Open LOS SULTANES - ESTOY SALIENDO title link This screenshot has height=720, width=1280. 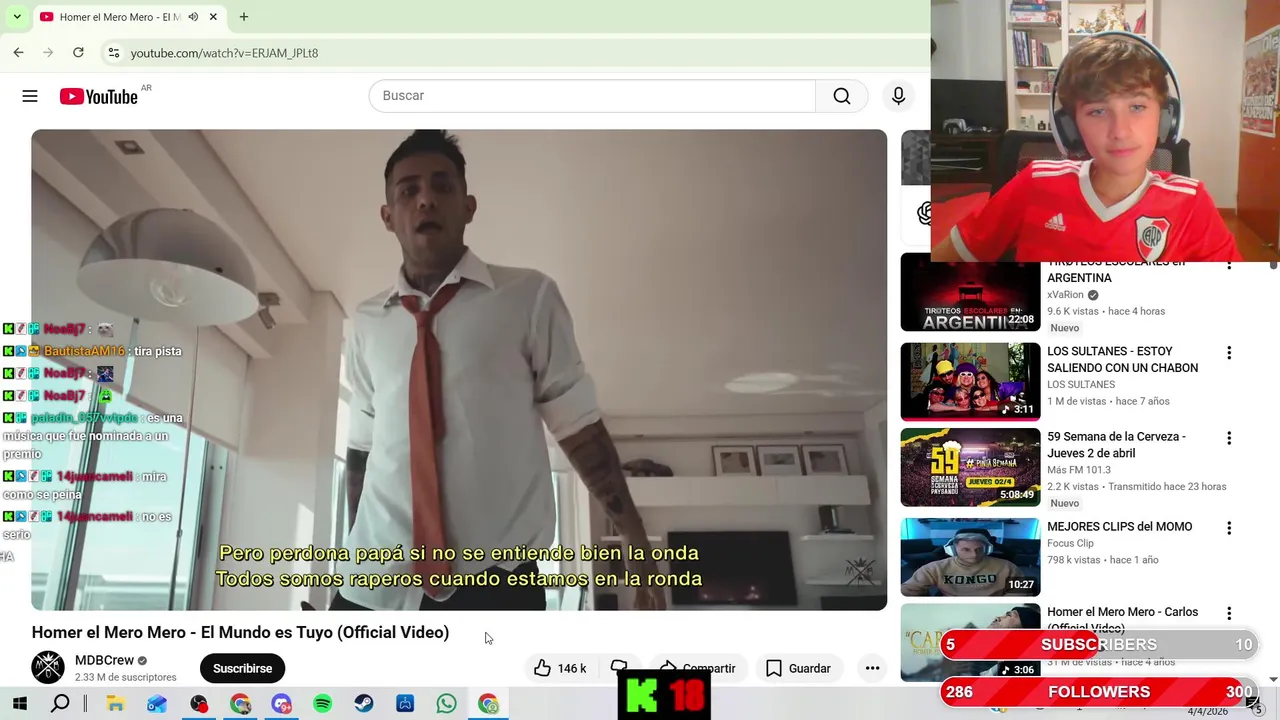click(1122, 360)
